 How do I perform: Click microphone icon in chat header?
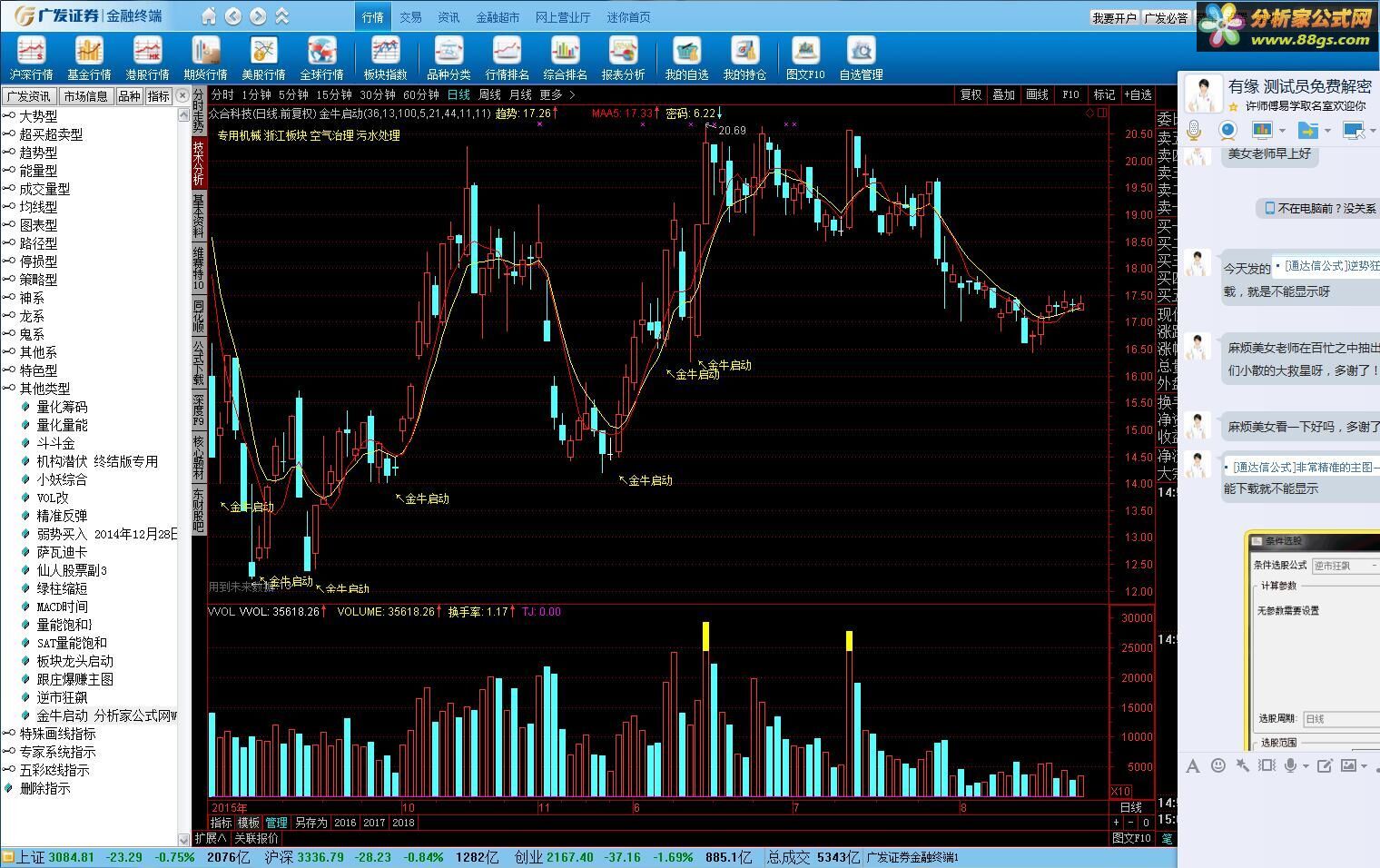click(1194, 131)
